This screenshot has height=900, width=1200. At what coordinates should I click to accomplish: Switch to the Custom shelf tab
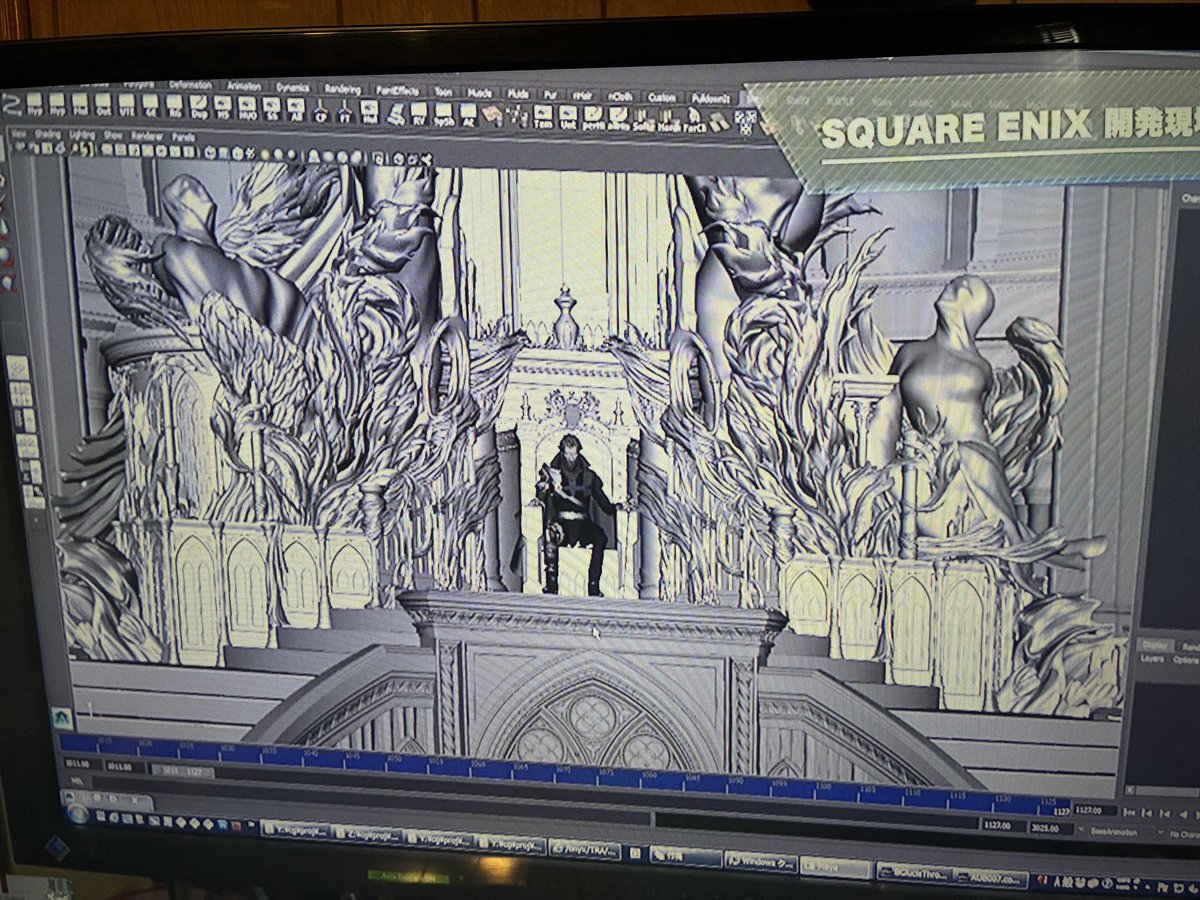click(x=662, y=97)
